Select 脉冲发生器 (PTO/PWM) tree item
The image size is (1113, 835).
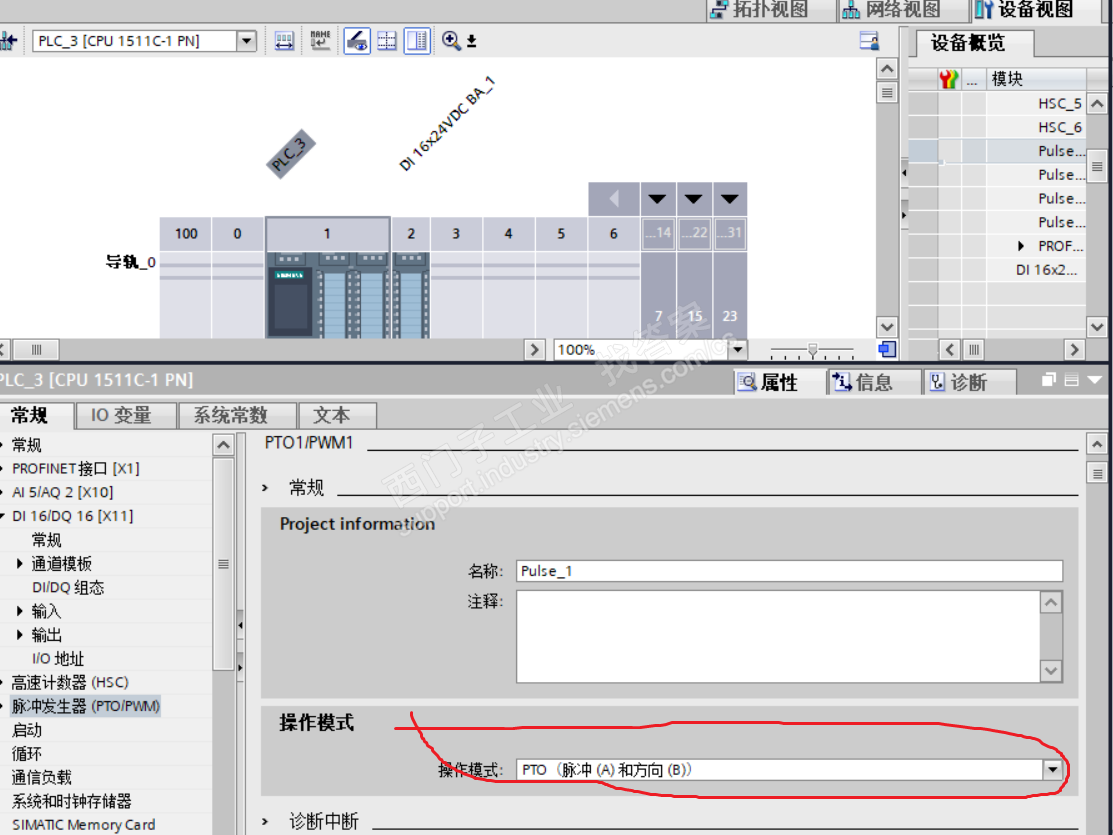(86, 706)
